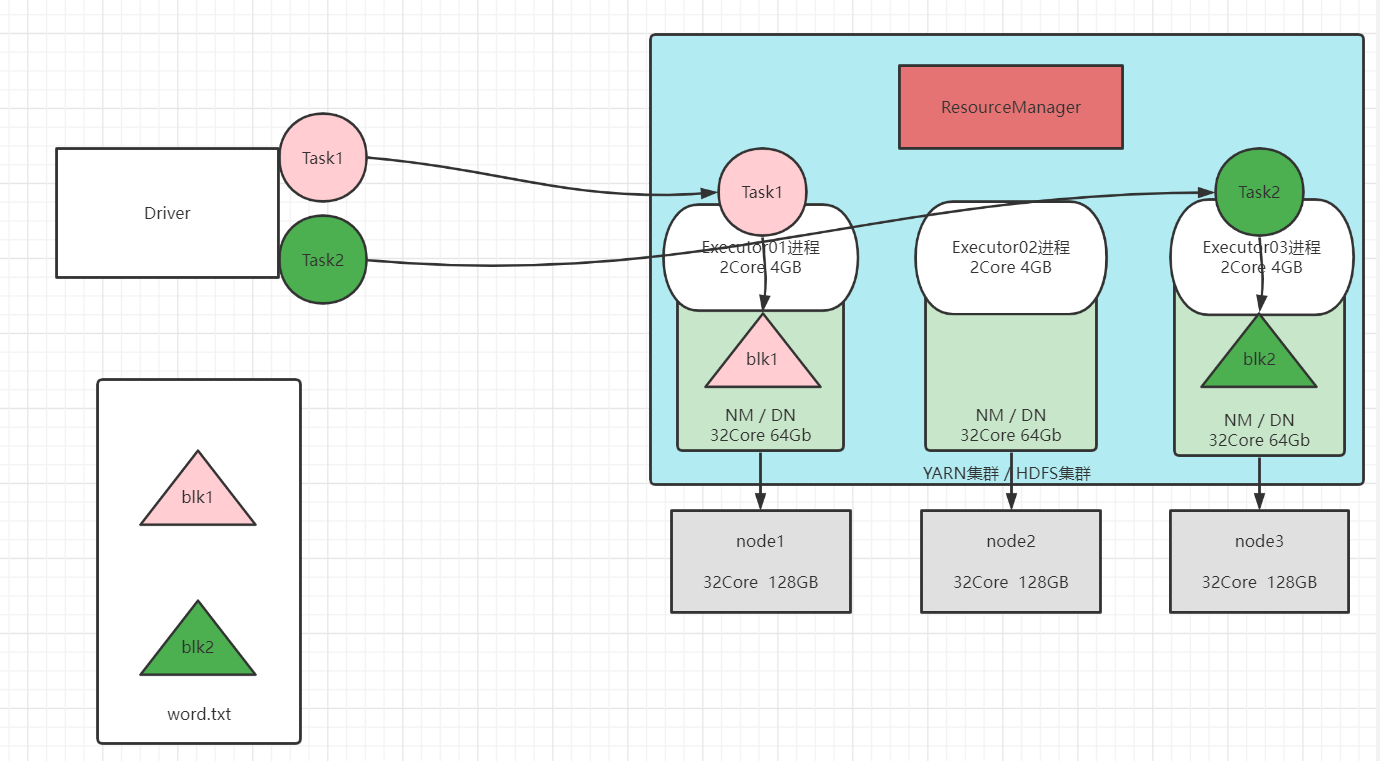Select pink Task1 circle above Executor01
The image size is (1380, 761).
coord(762,192)
